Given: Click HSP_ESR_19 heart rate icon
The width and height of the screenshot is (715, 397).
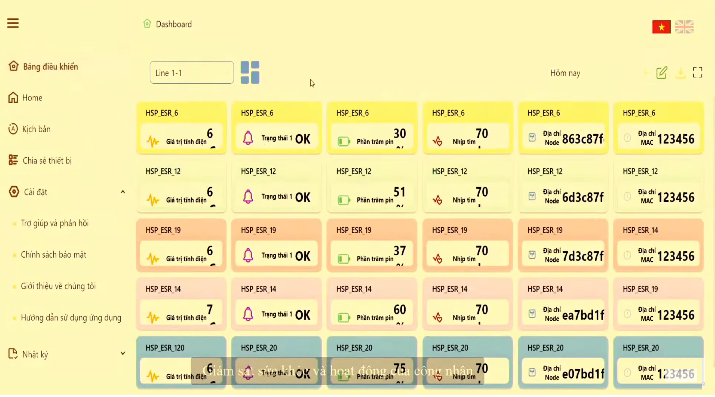Looking at the screenshot, I should (438, 258).
